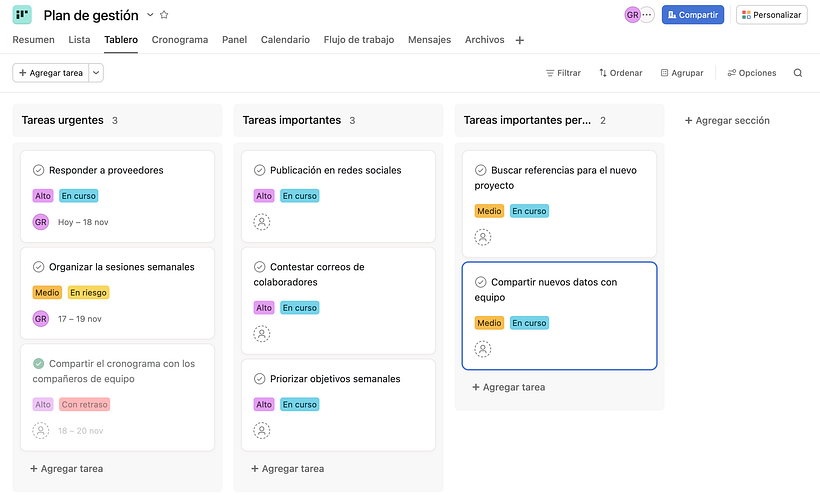The image size is (820, 495).
Task: Assign someone to Priorizar objetivos semanales
Action: (261, 431)
